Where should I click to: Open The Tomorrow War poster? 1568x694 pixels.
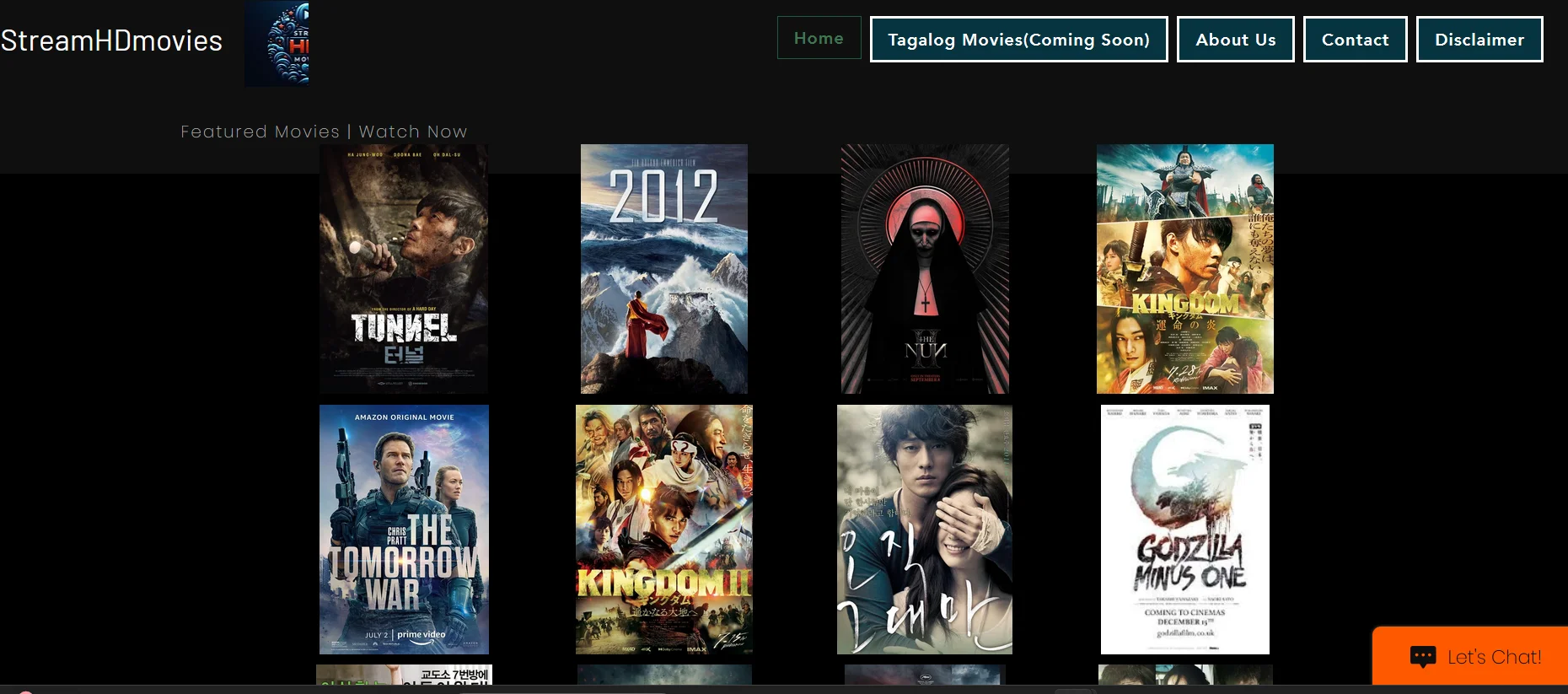tap(404, 530)
